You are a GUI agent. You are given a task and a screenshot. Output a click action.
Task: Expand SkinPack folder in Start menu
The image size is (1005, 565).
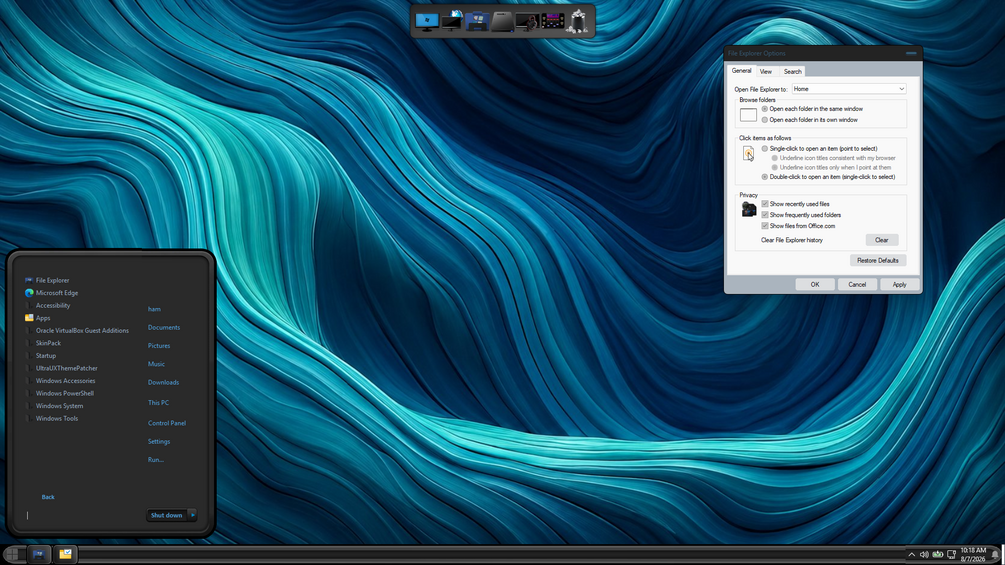48,343
